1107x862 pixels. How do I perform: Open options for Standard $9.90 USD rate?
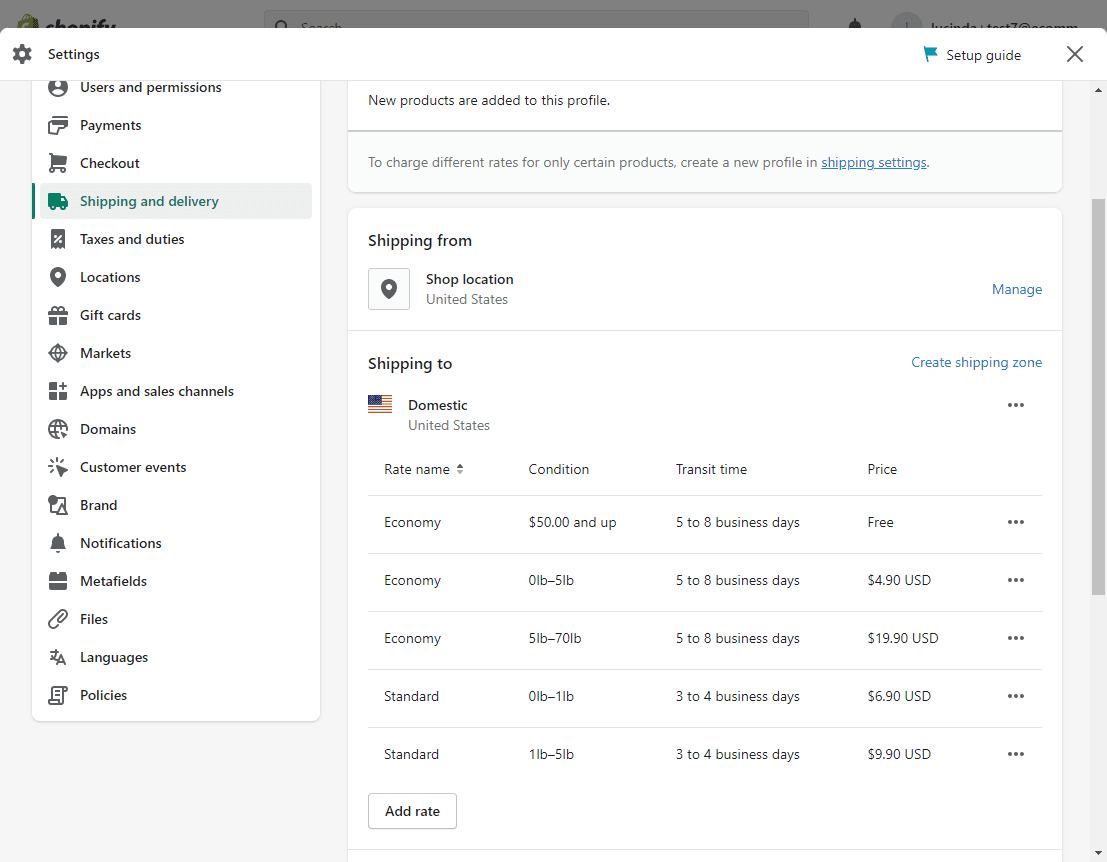pos(1016,754)
